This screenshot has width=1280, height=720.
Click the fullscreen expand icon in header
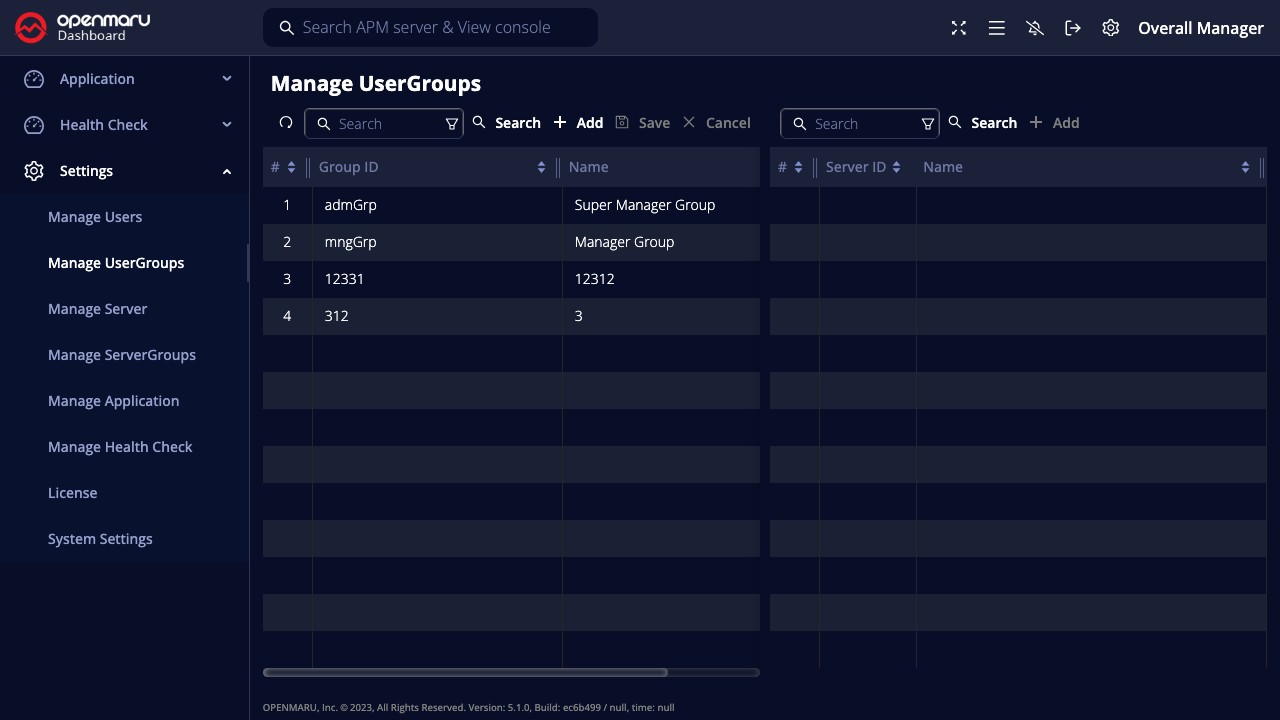point(959,28)
